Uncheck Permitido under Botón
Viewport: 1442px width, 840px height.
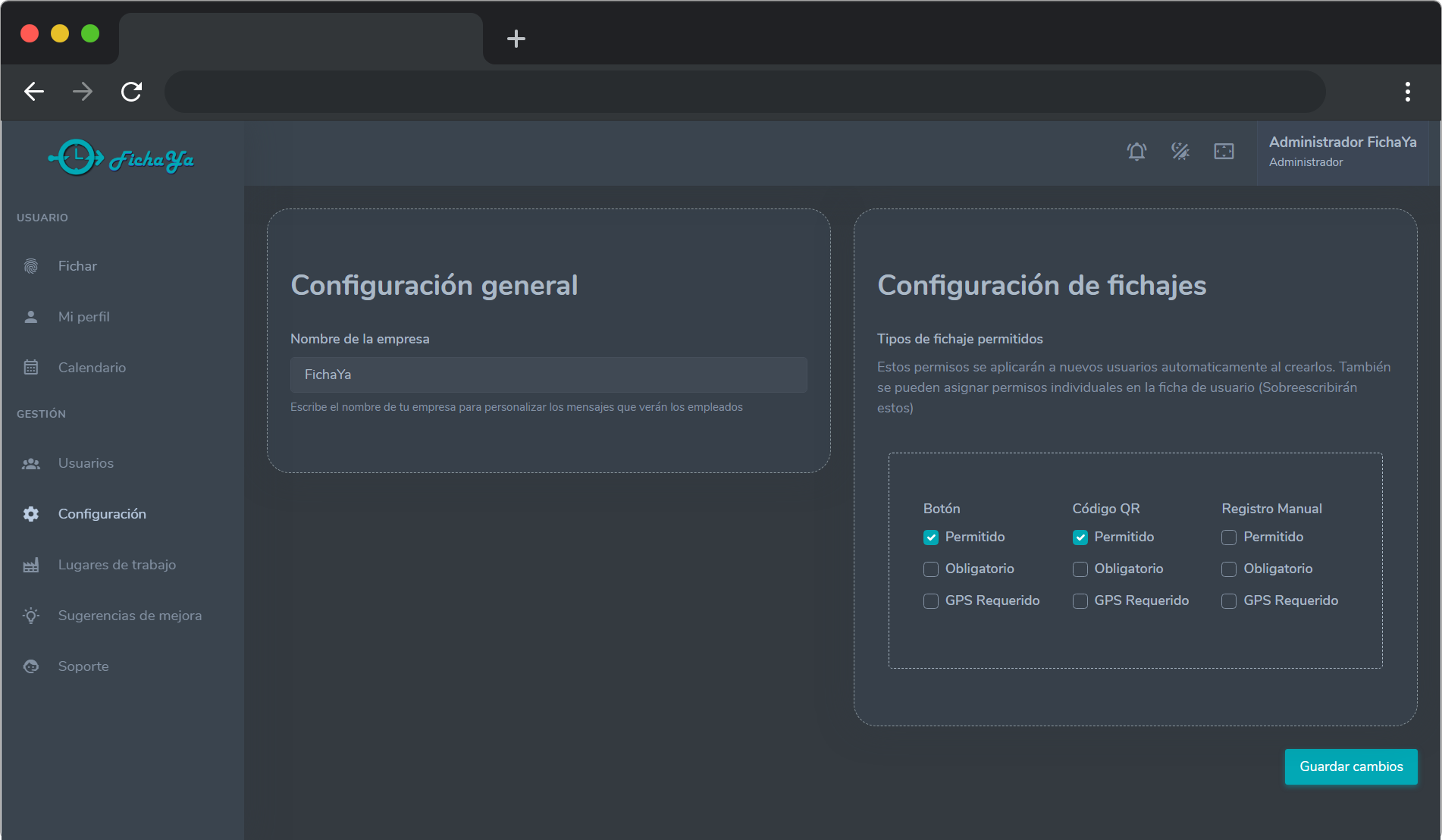(931, 538)
